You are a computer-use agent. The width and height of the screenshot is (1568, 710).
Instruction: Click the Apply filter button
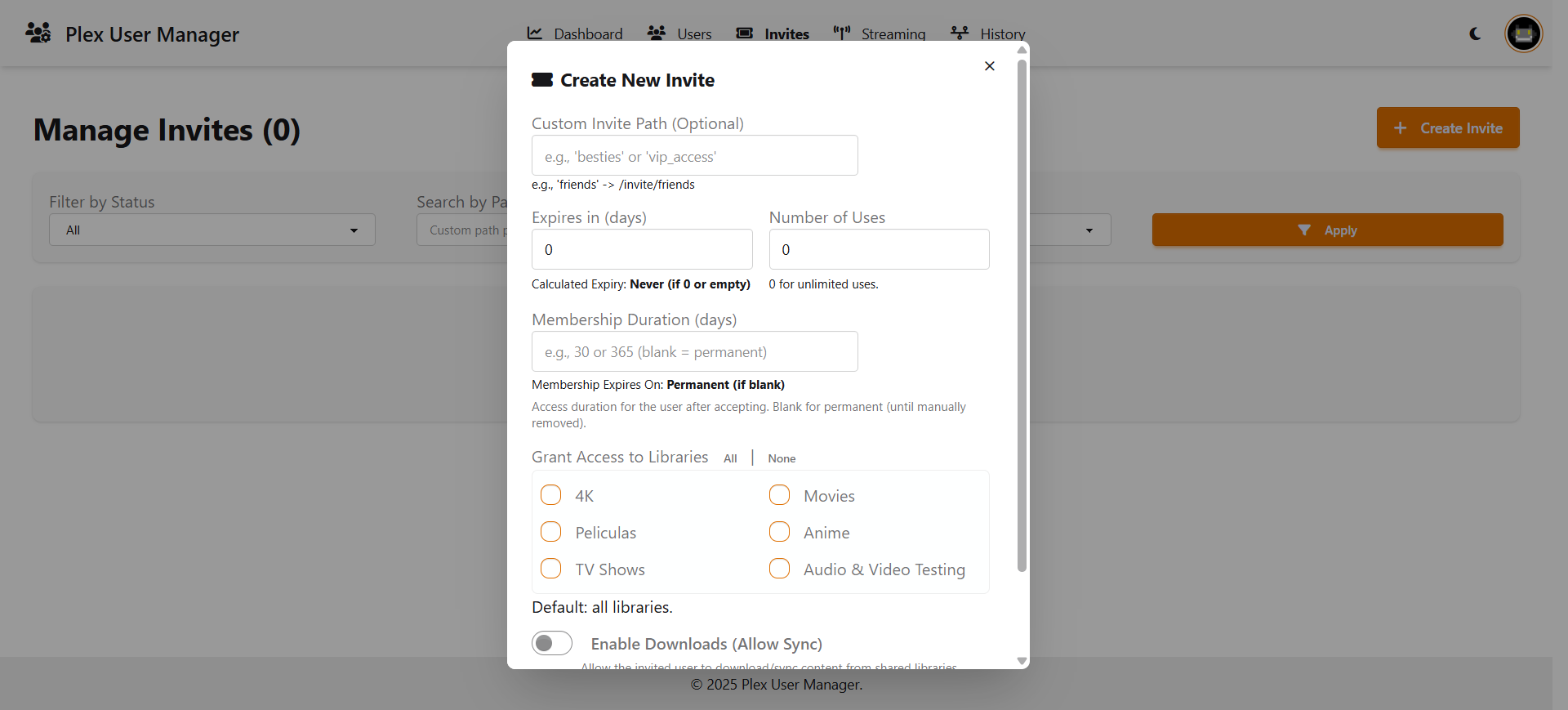[1327, 230]
